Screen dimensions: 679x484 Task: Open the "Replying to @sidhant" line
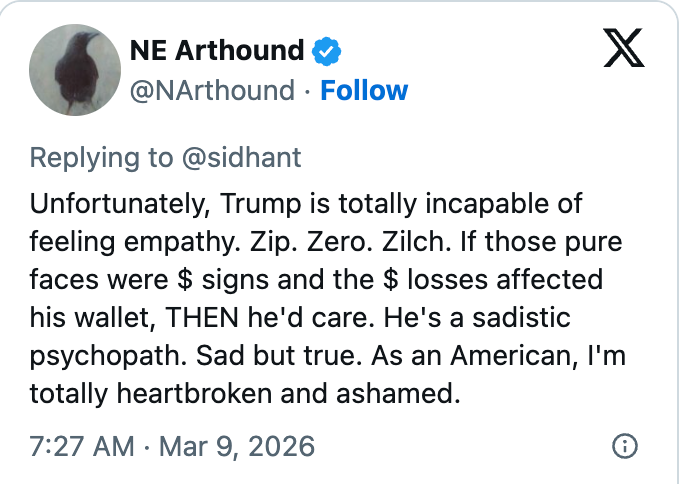[x=165, y=157]
